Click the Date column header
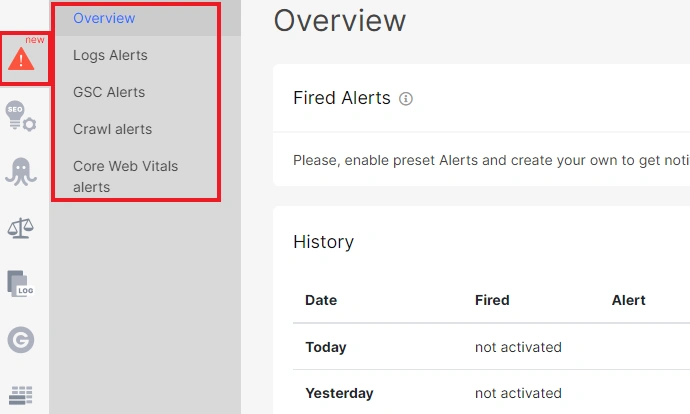 click(321, 300)
